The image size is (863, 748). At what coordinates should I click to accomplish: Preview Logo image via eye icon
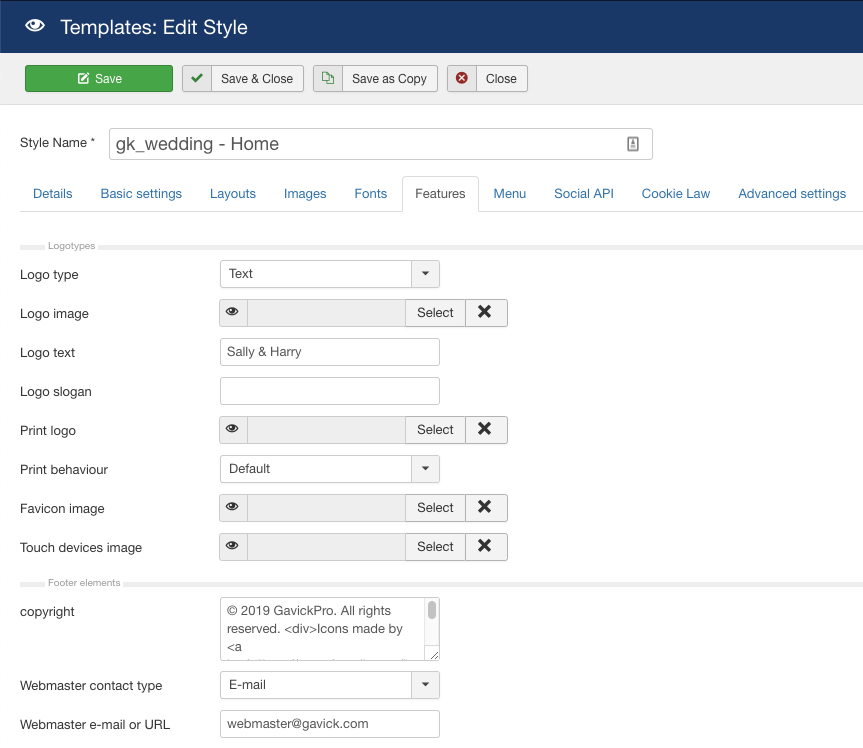(233, 313)
